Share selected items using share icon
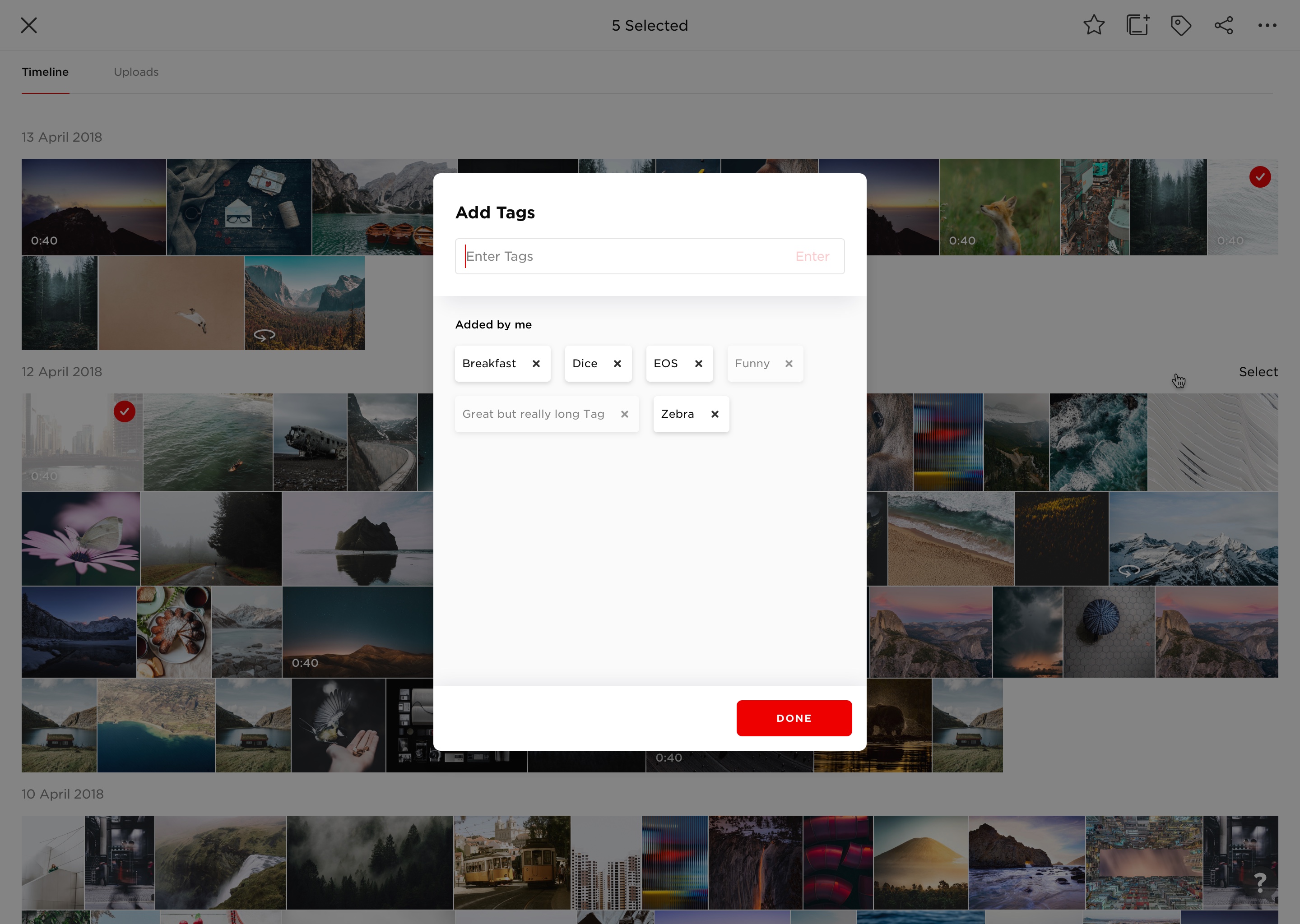This screenshot has height=924, width=1300. tap(1224, 25)
